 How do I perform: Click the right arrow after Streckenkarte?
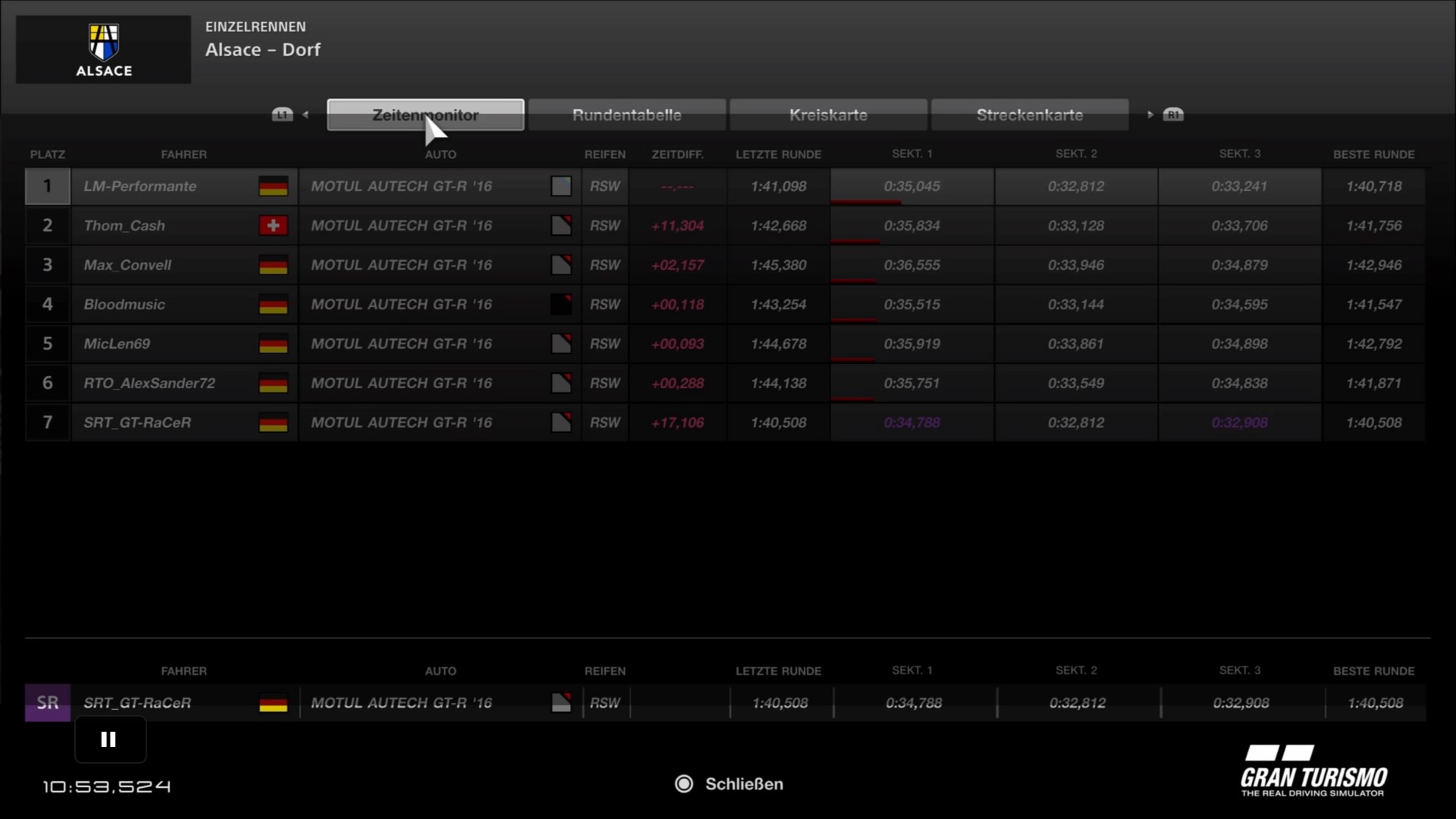click(1150, 115)
